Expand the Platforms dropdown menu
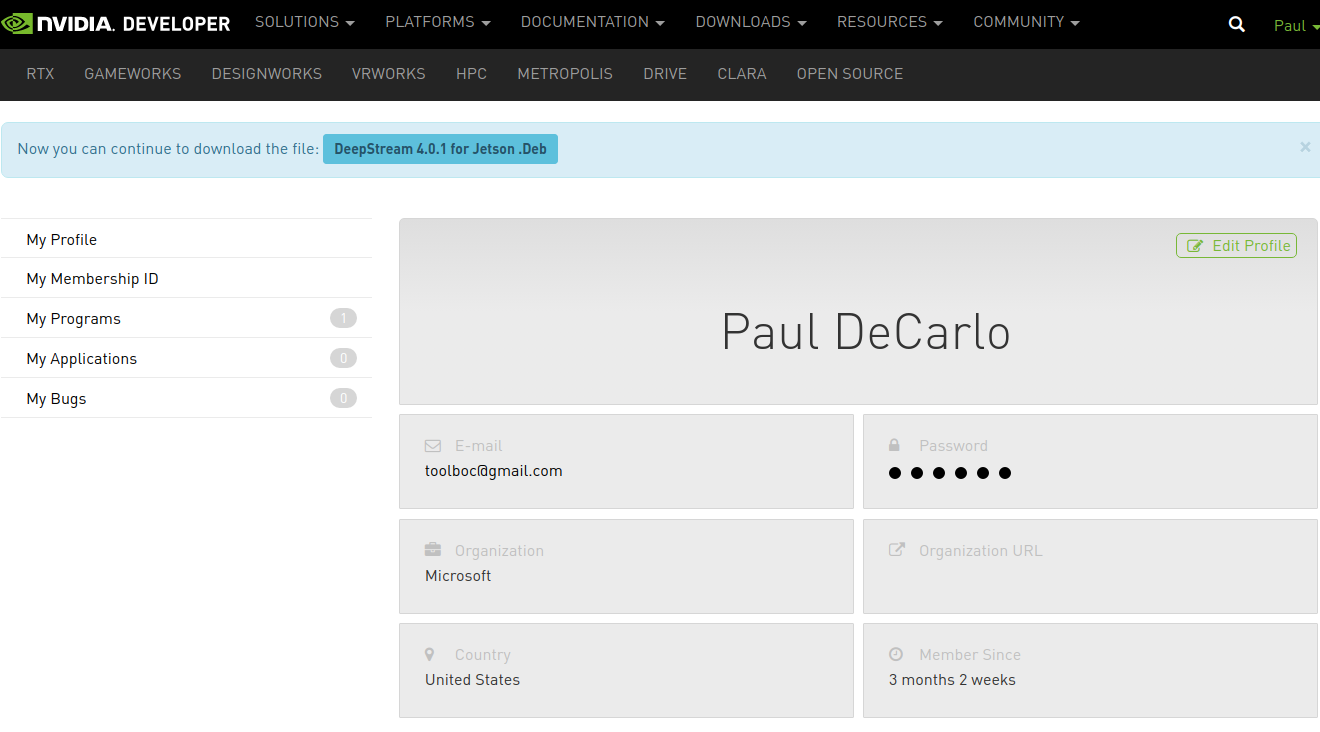 coord(438,22)
